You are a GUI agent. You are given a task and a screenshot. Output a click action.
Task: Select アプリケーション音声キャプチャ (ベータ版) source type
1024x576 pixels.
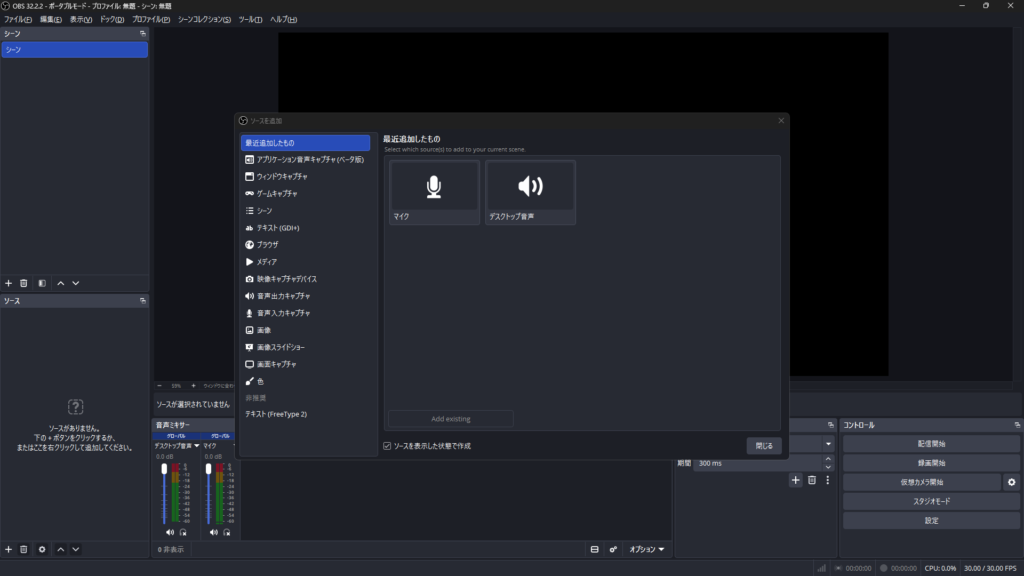(x=305, y=159)
